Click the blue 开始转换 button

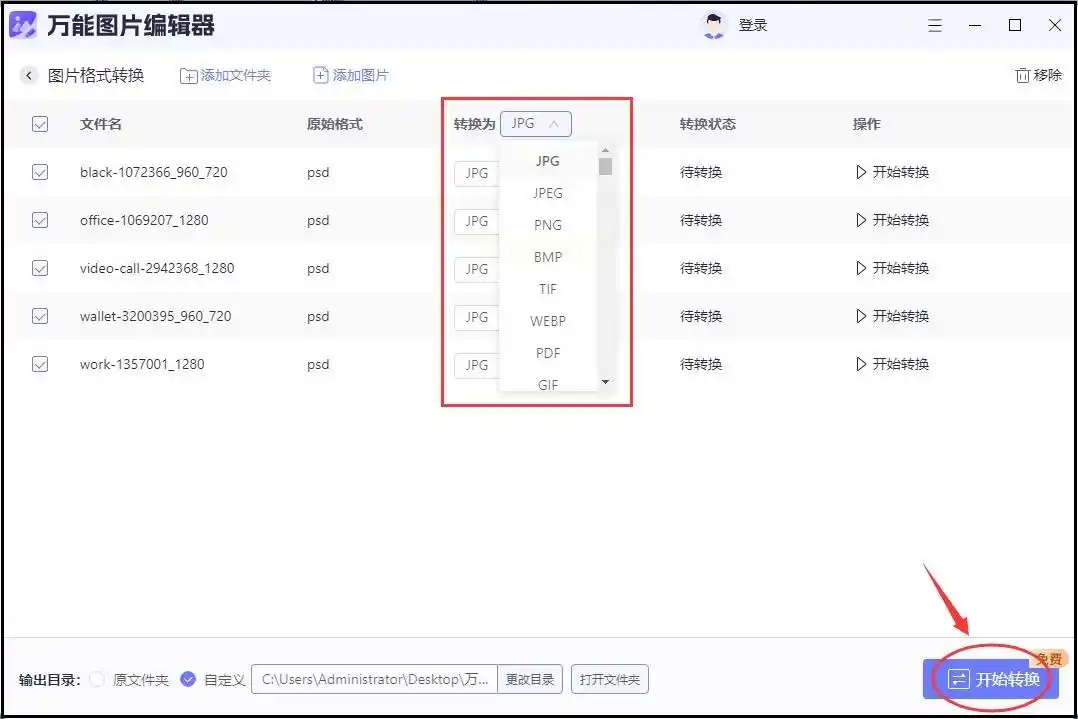991,679
